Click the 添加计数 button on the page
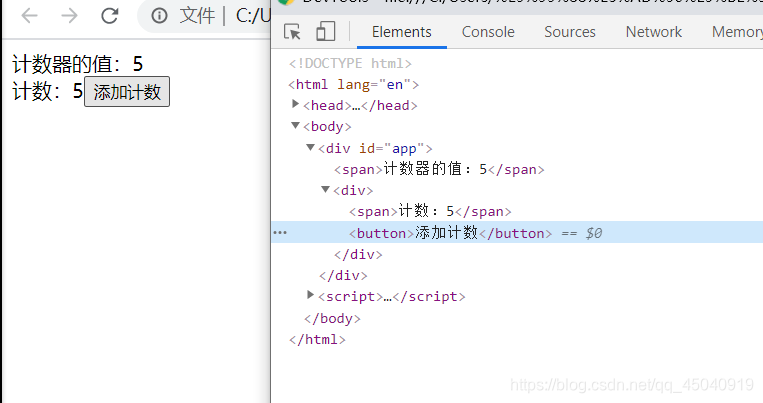This screenshot has width=763, height=403. click(127, 92)
